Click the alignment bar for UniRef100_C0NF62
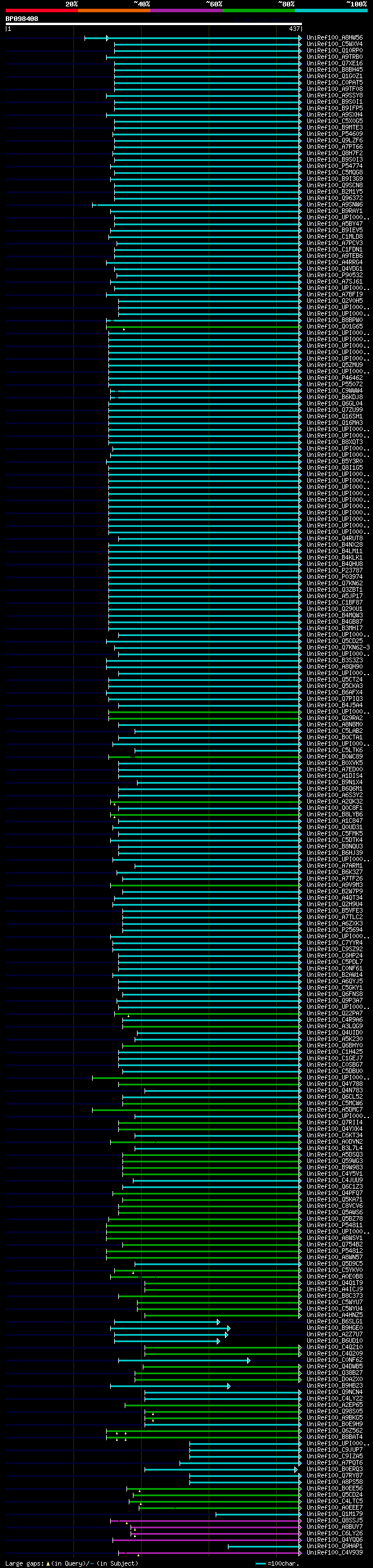Viewport: 373px width, 1568px height. (x=184, y=1360)
